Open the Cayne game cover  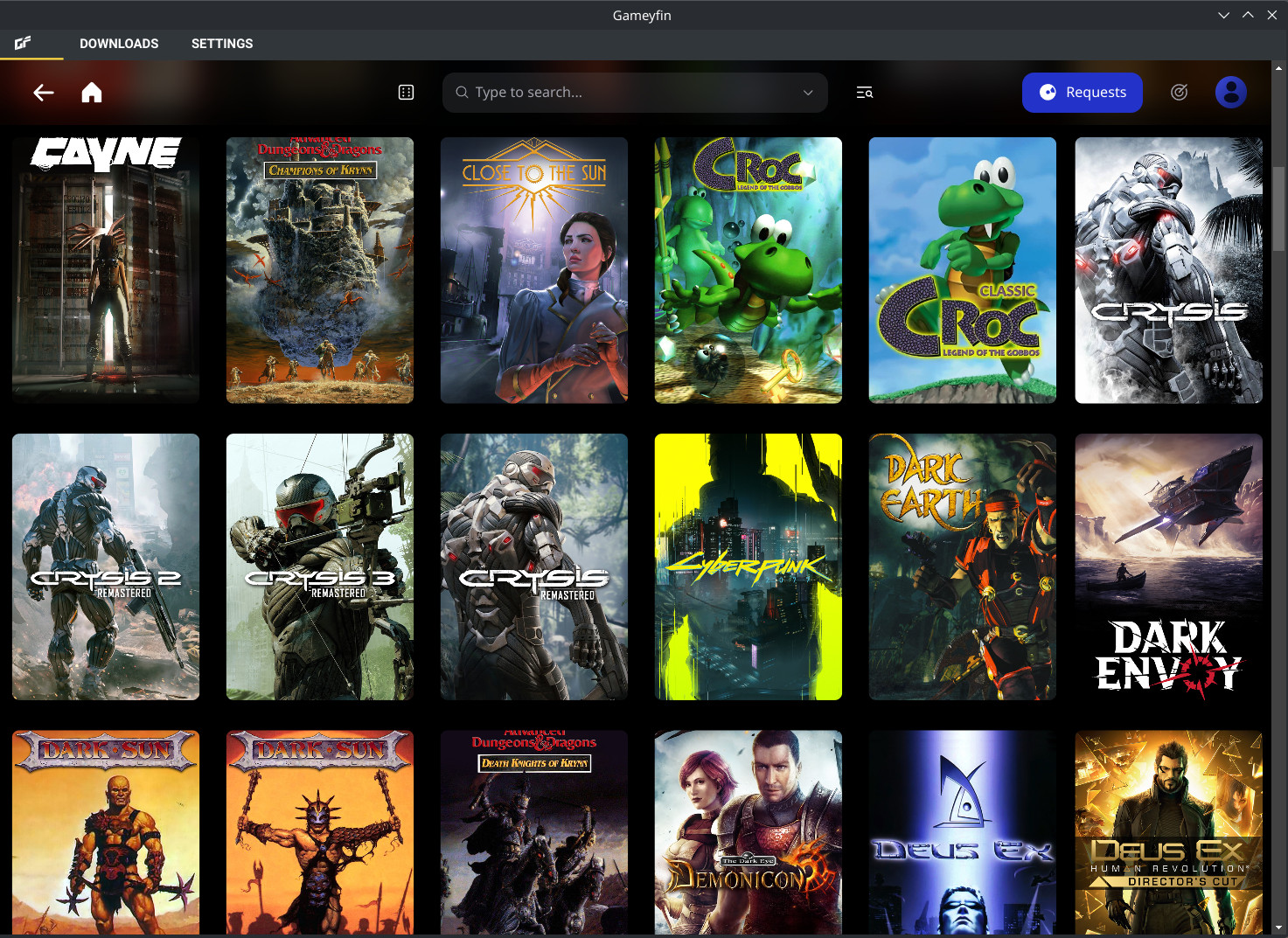[x=106, y=270]
